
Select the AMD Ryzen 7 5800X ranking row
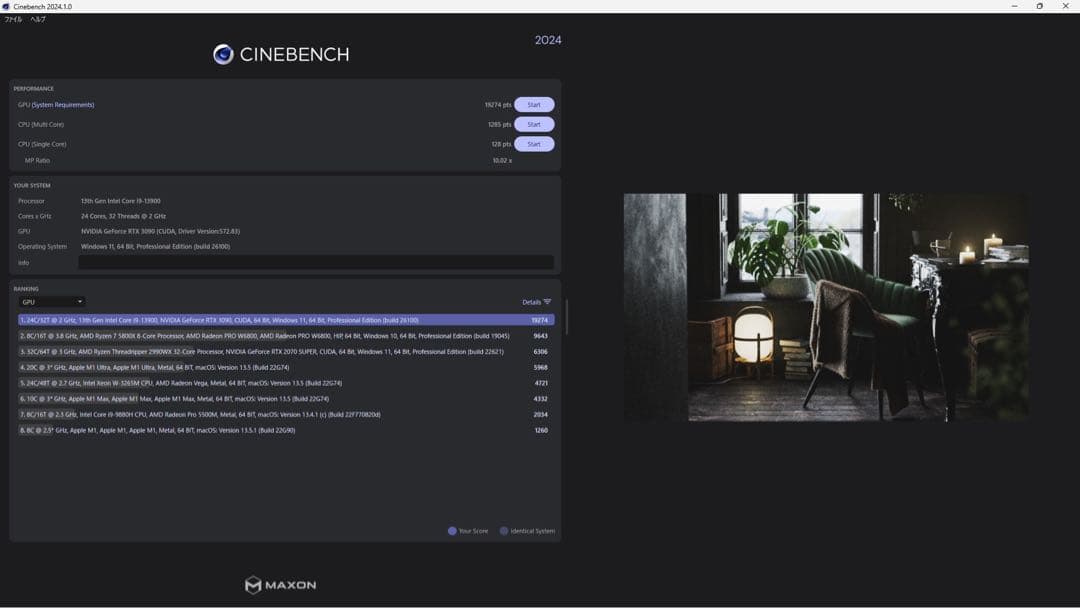[x=285, y=336]
